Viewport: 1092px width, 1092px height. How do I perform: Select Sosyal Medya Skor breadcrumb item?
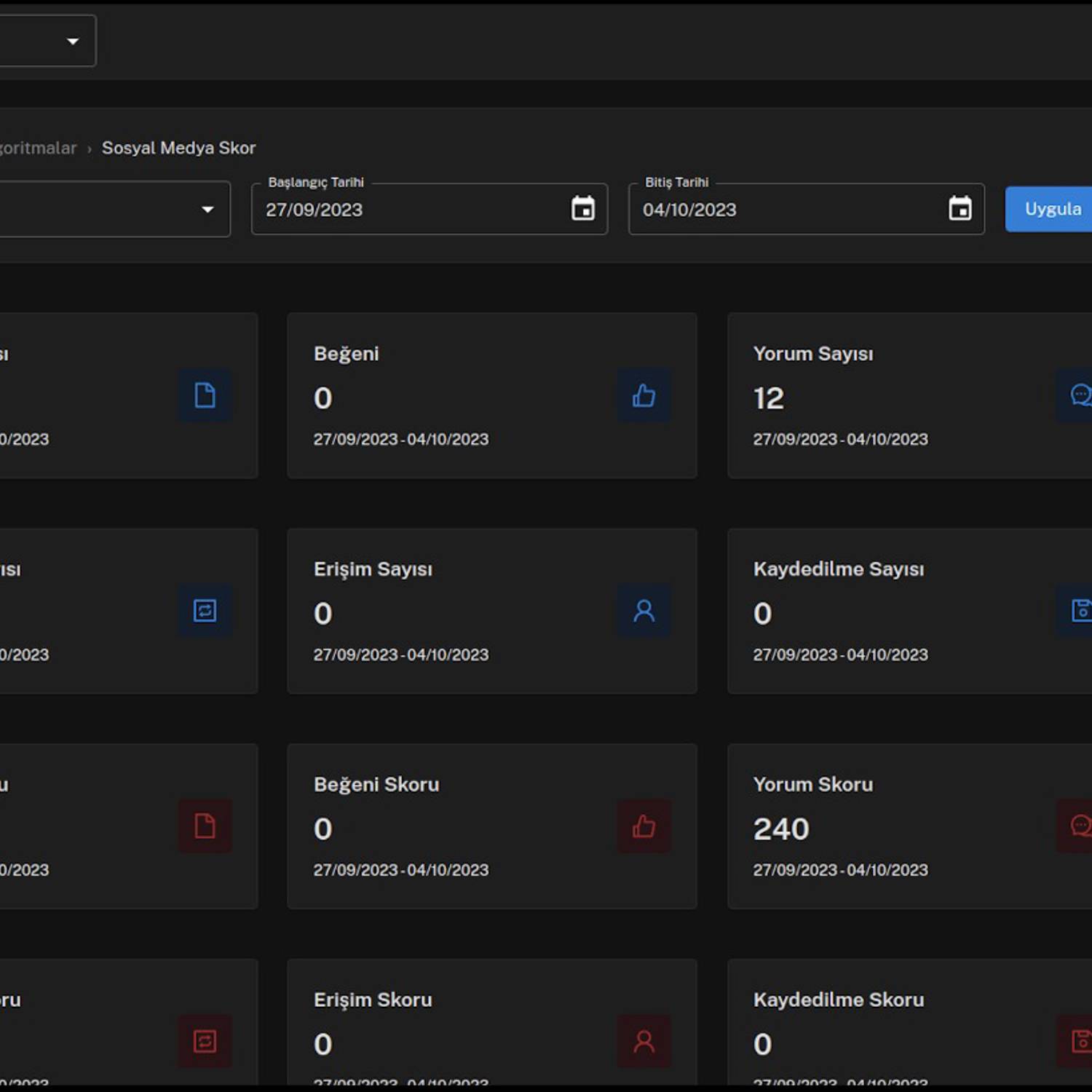[x=178, y=148]
